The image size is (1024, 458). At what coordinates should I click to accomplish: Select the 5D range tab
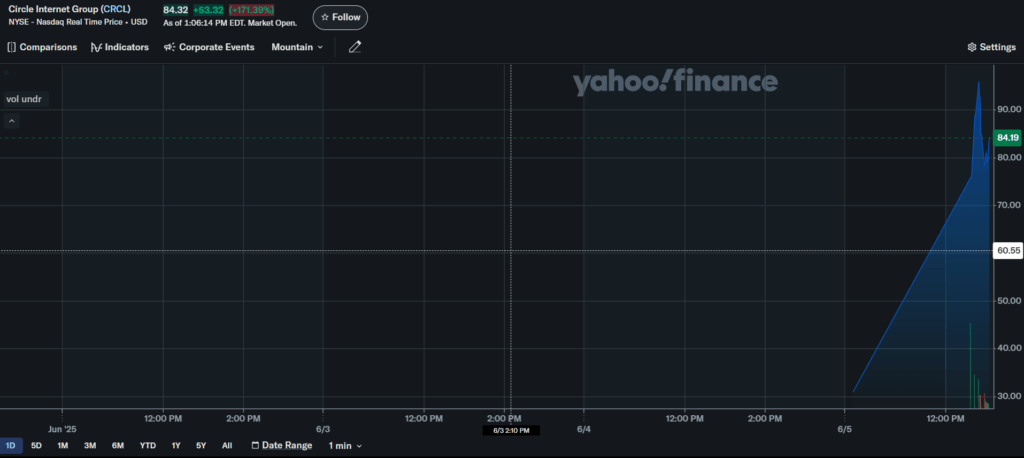point(37,446)
